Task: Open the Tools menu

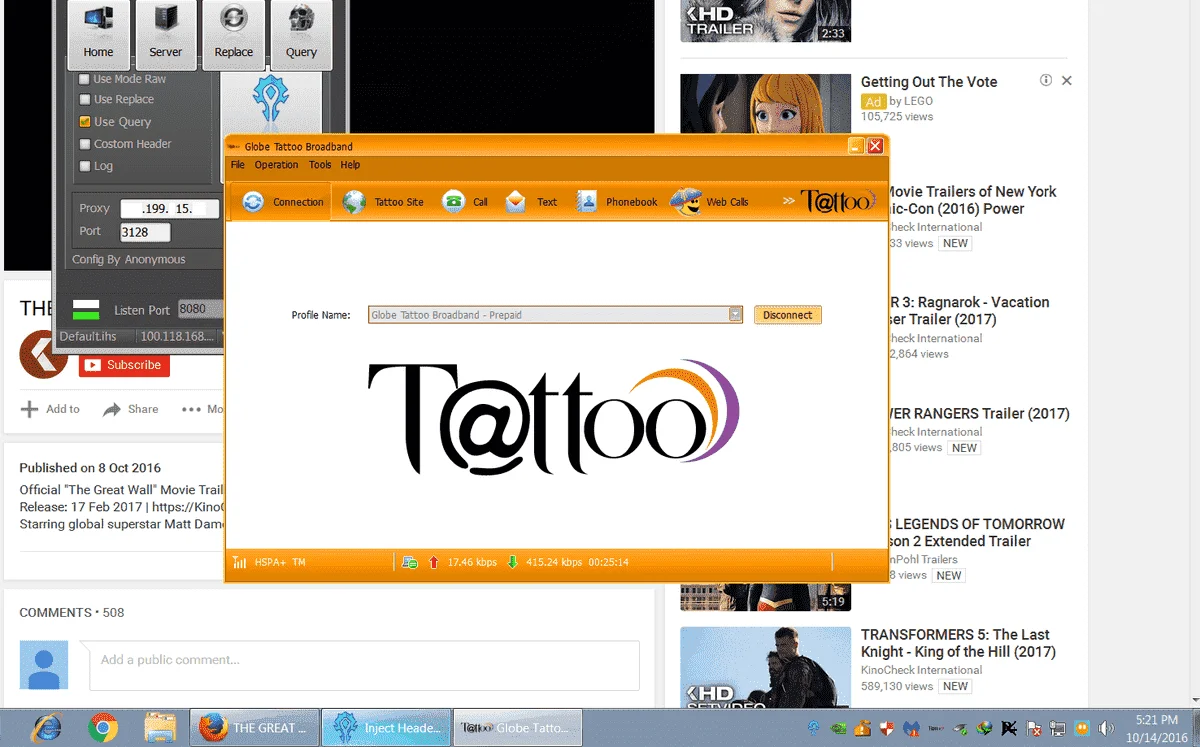Action: pyautogui.click(x=320, y=165)
